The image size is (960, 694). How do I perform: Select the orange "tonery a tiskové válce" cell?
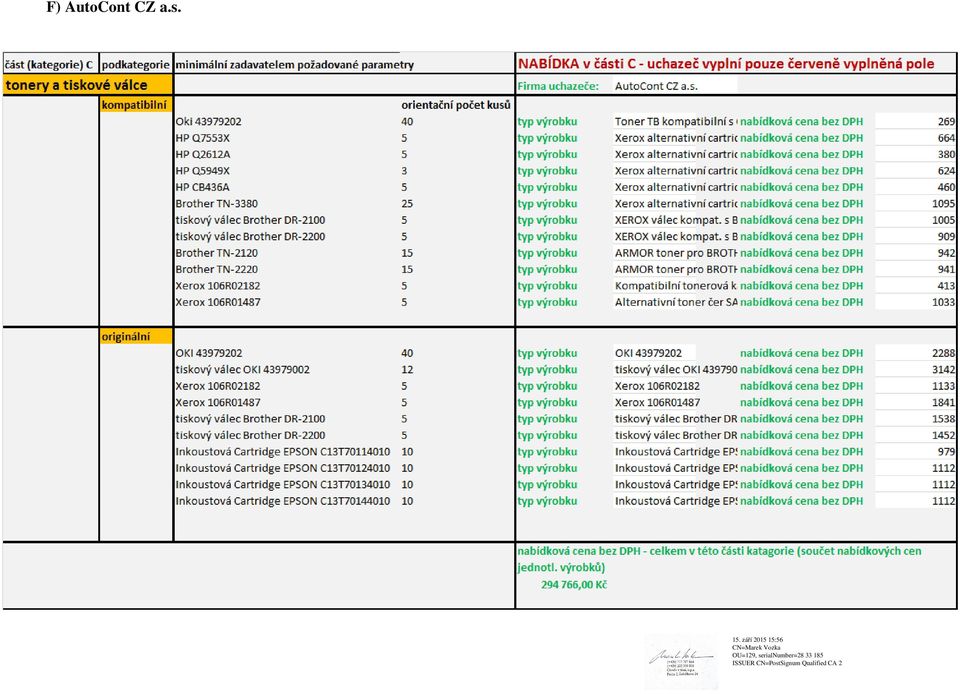pyautogui.click(x=88, y=85)
